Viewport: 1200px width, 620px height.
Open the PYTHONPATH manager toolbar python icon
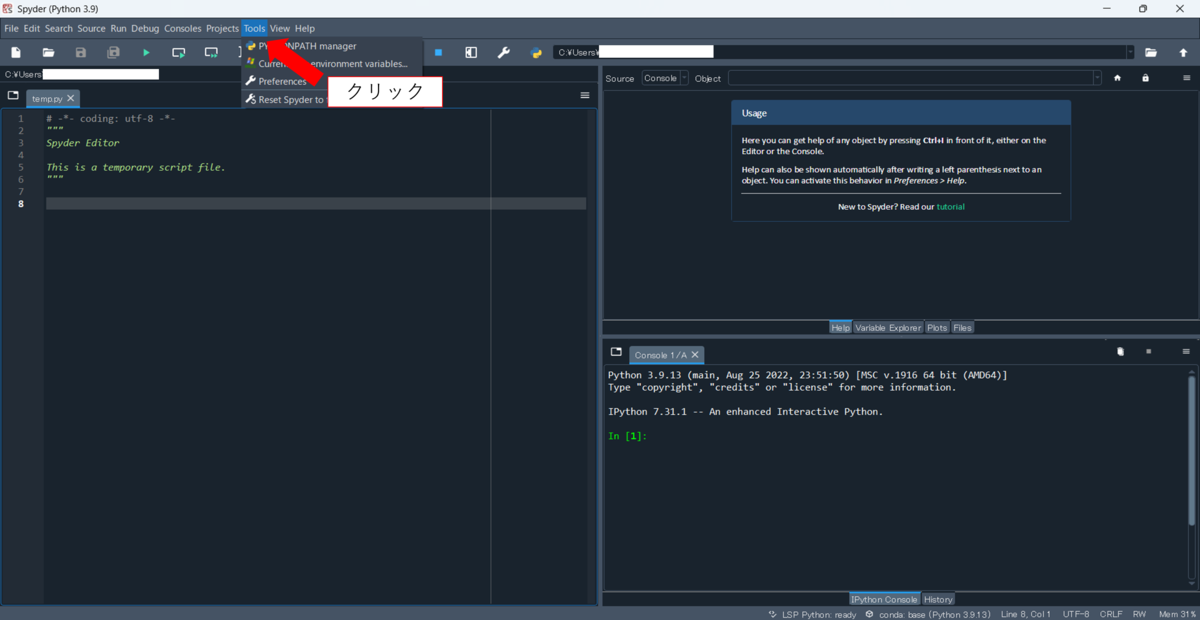point(536,52)
